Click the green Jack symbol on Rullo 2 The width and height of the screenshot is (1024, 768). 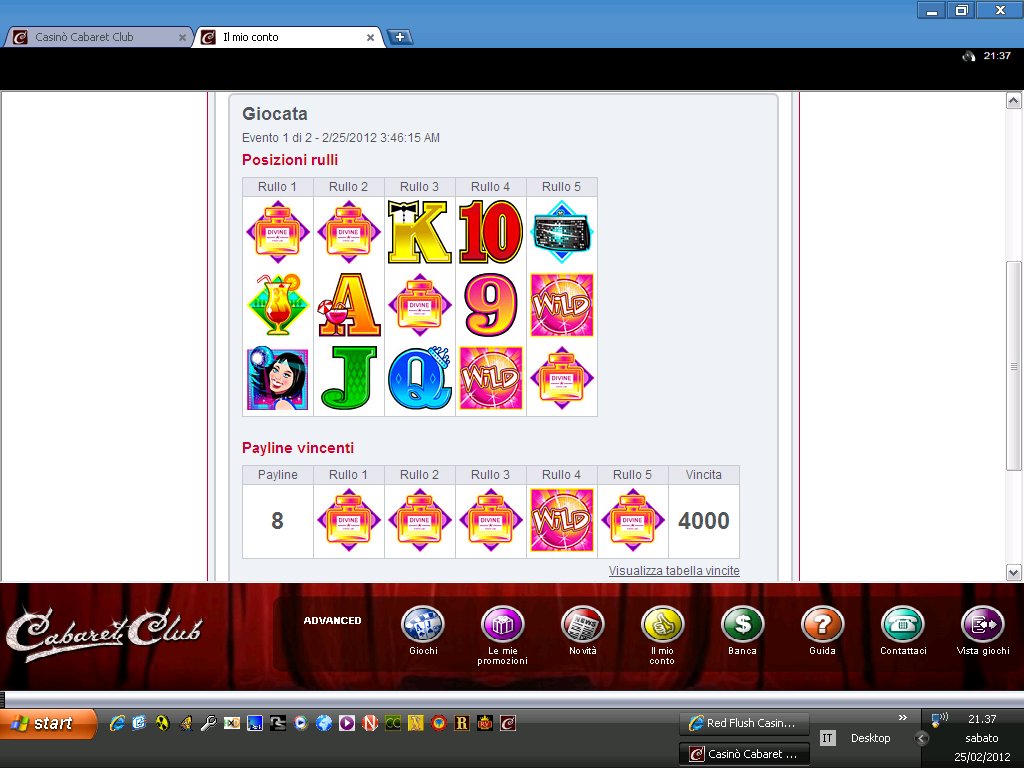(x=349, y=378)
